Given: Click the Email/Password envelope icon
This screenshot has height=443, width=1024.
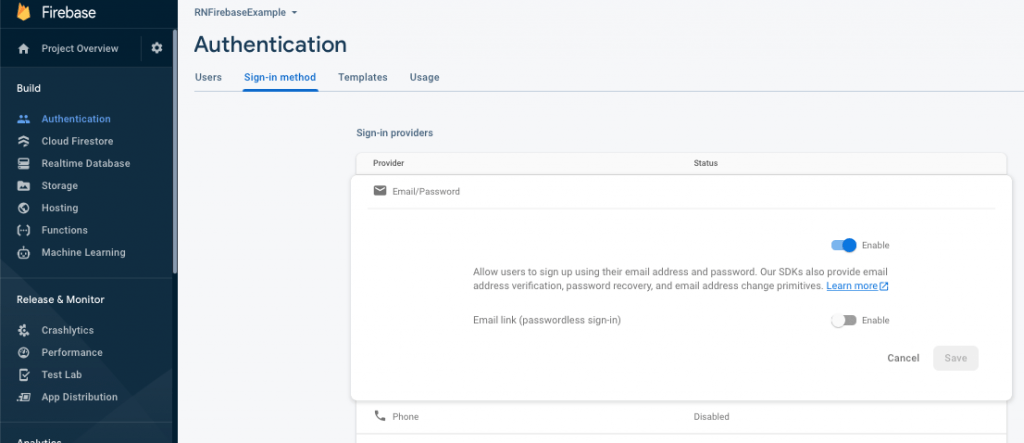Looking at the screenshot, I should pyautogui.click(x=379, y=191).
